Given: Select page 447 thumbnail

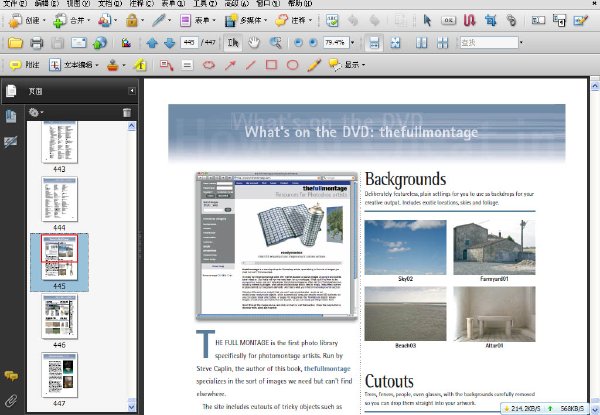Looking at the screenshot, I should point(59,375).
